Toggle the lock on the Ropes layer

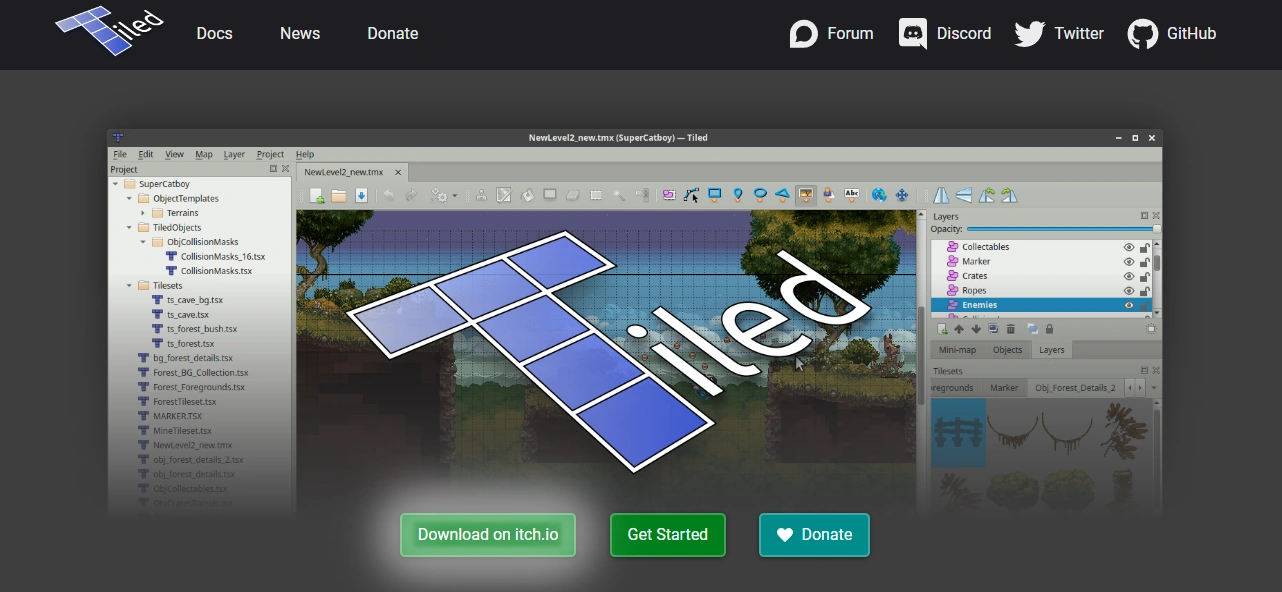[x=1145, y=291]
